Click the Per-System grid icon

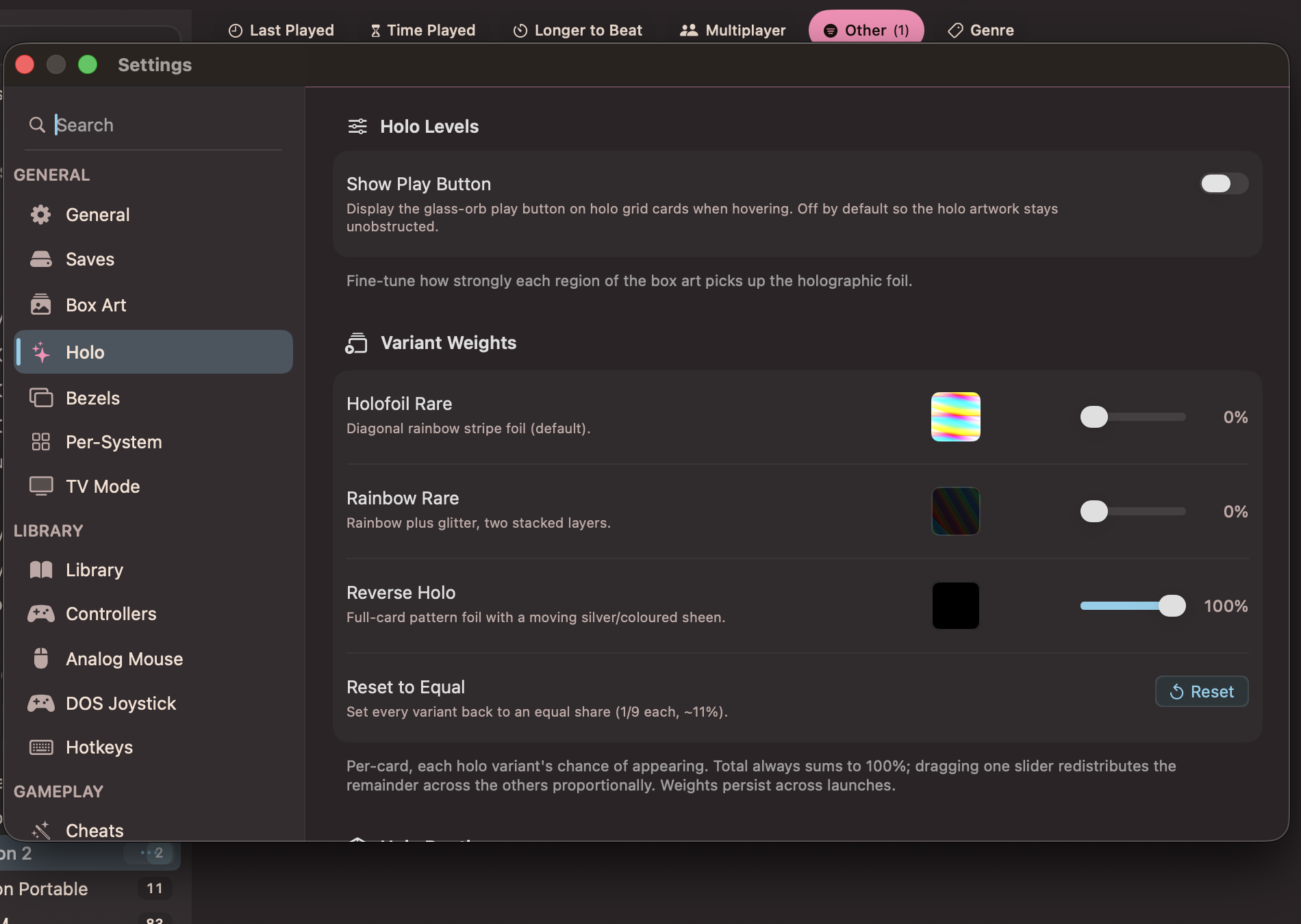point(41,442)
